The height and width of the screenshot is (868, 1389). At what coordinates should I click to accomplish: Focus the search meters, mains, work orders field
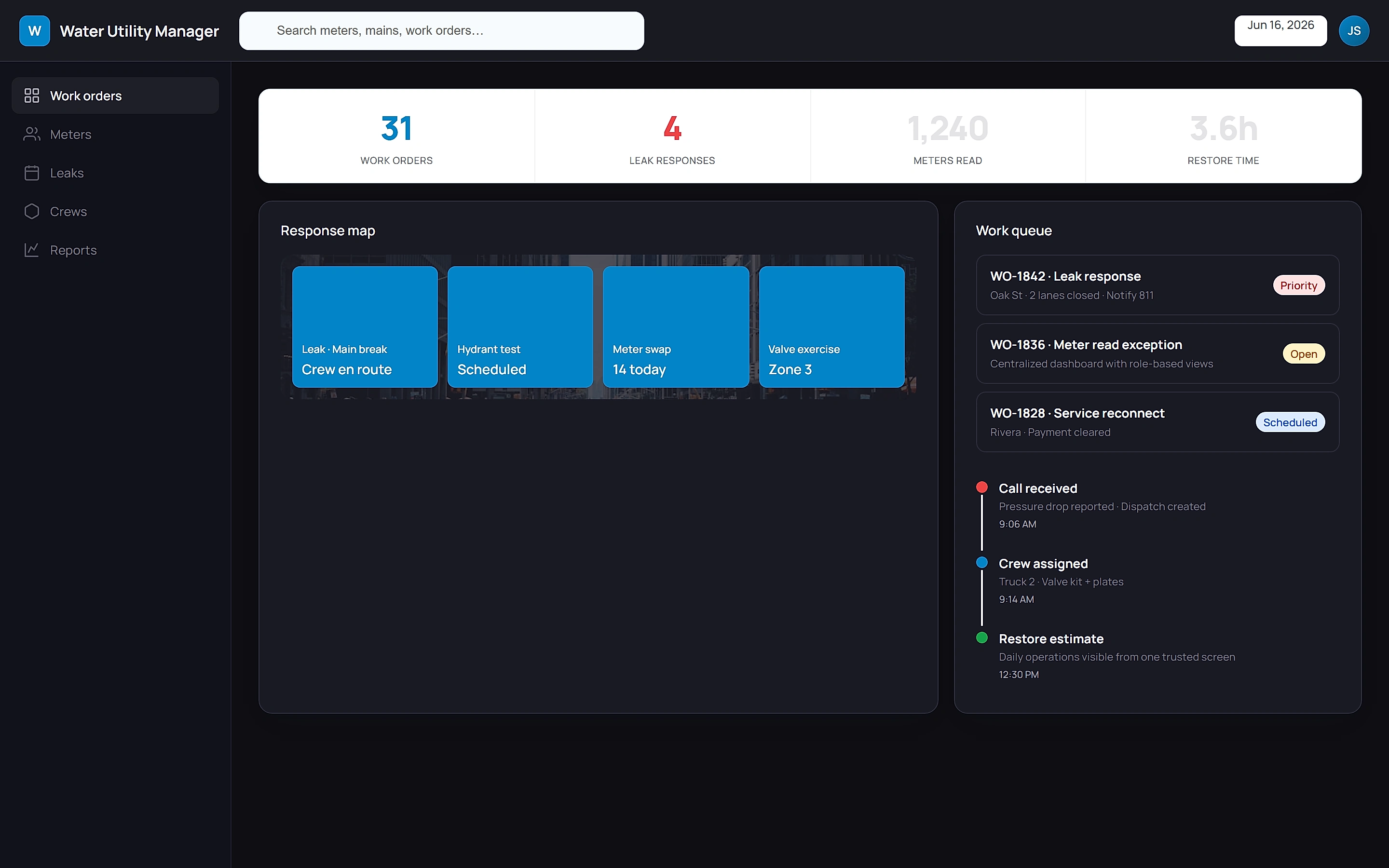pyautogui.click(x=441, y=30)
